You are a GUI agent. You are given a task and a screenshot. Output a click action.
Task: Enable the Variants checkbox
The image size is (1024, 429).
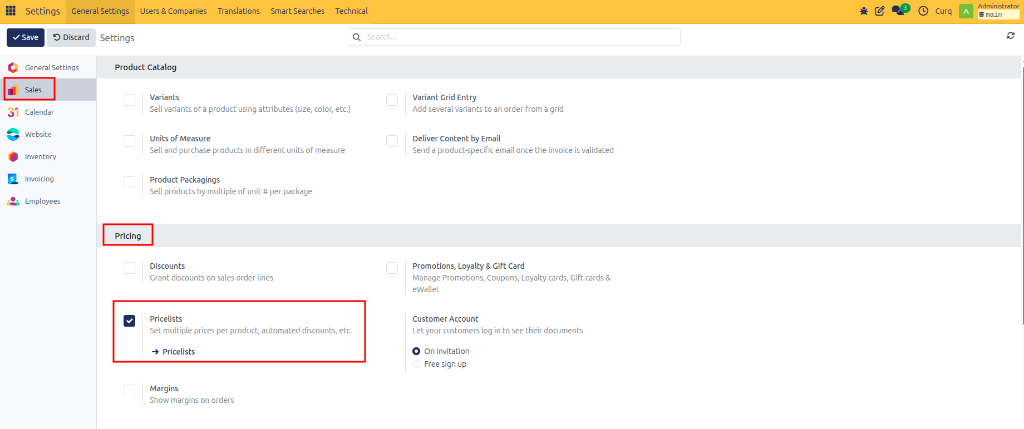pyautogui.click(x=129, y=100)
